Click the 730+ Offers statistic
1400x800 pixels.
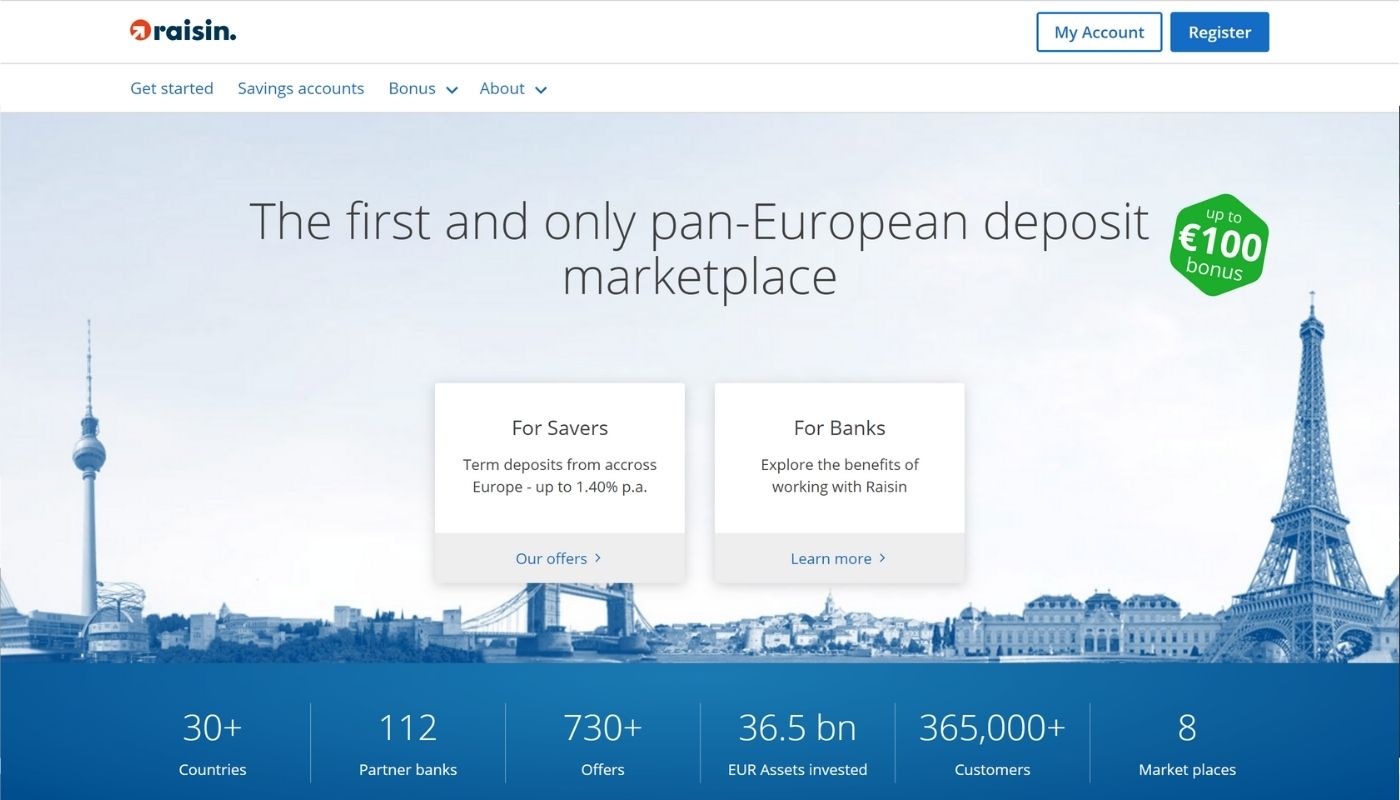(x=603, y=743)
